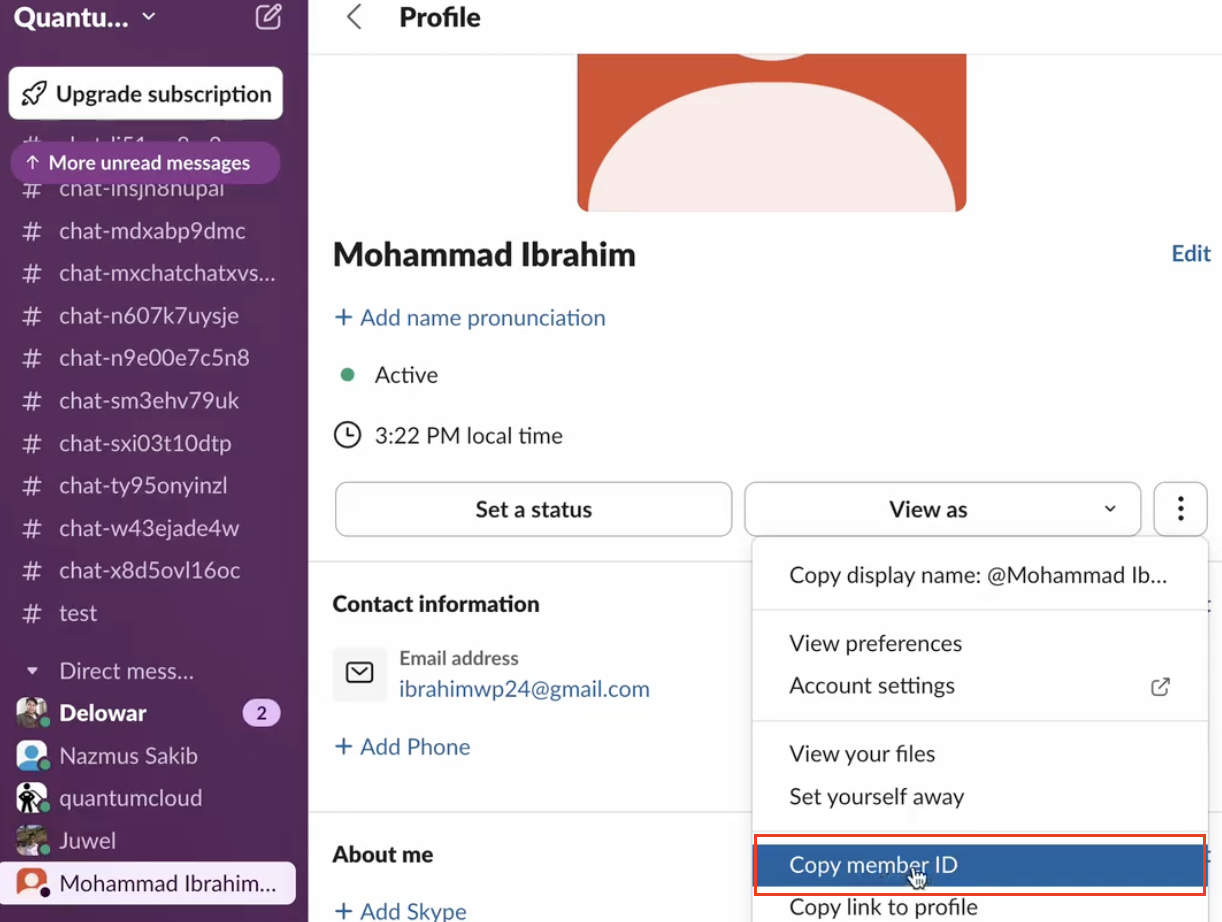
Task: Click the external link icon beside Account settings
Action: pos(1160,687)
